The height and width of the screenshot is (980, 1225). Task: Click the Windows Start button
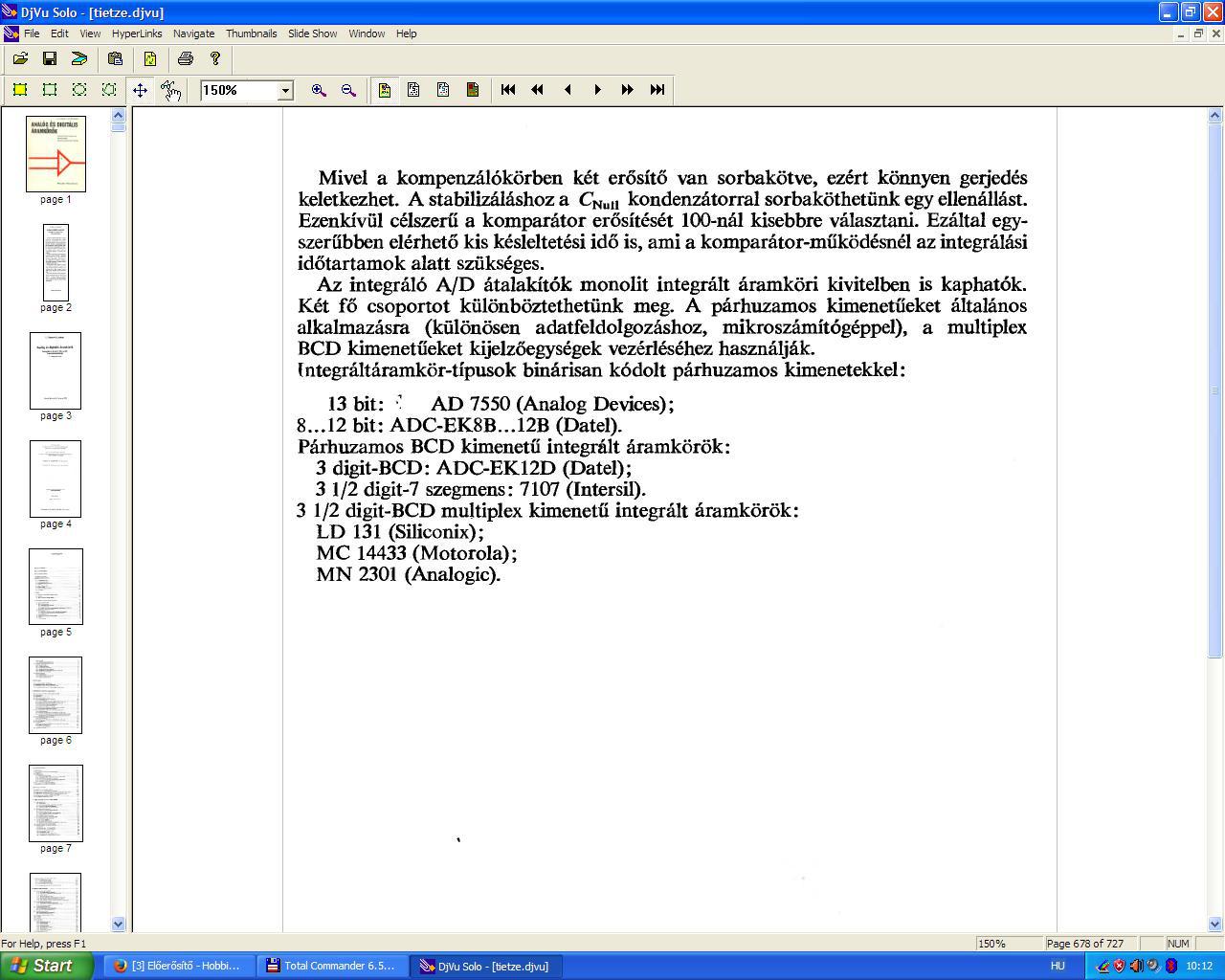click(46, 966)
